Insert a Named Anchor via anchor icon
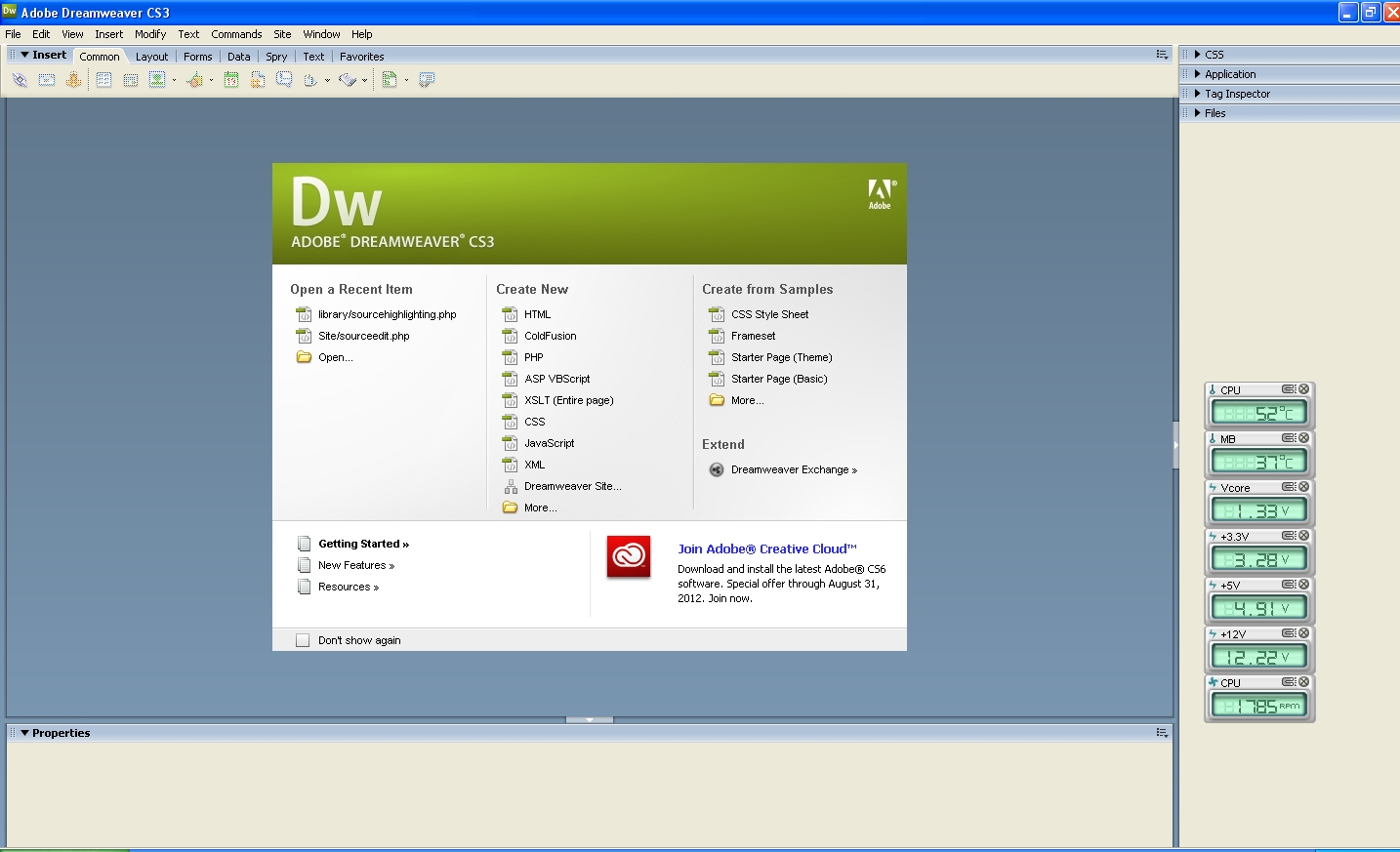1400x852 pixels. click(73, 80)
